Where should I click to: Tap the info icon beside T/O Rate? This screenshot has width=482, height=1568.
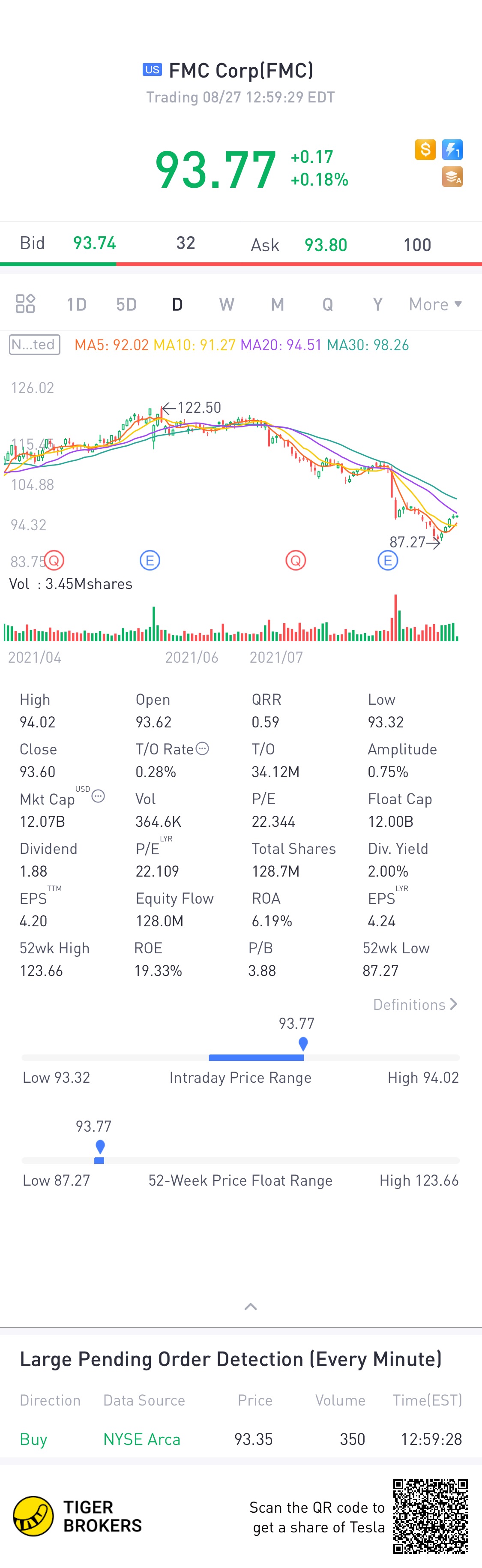(203, 749)
